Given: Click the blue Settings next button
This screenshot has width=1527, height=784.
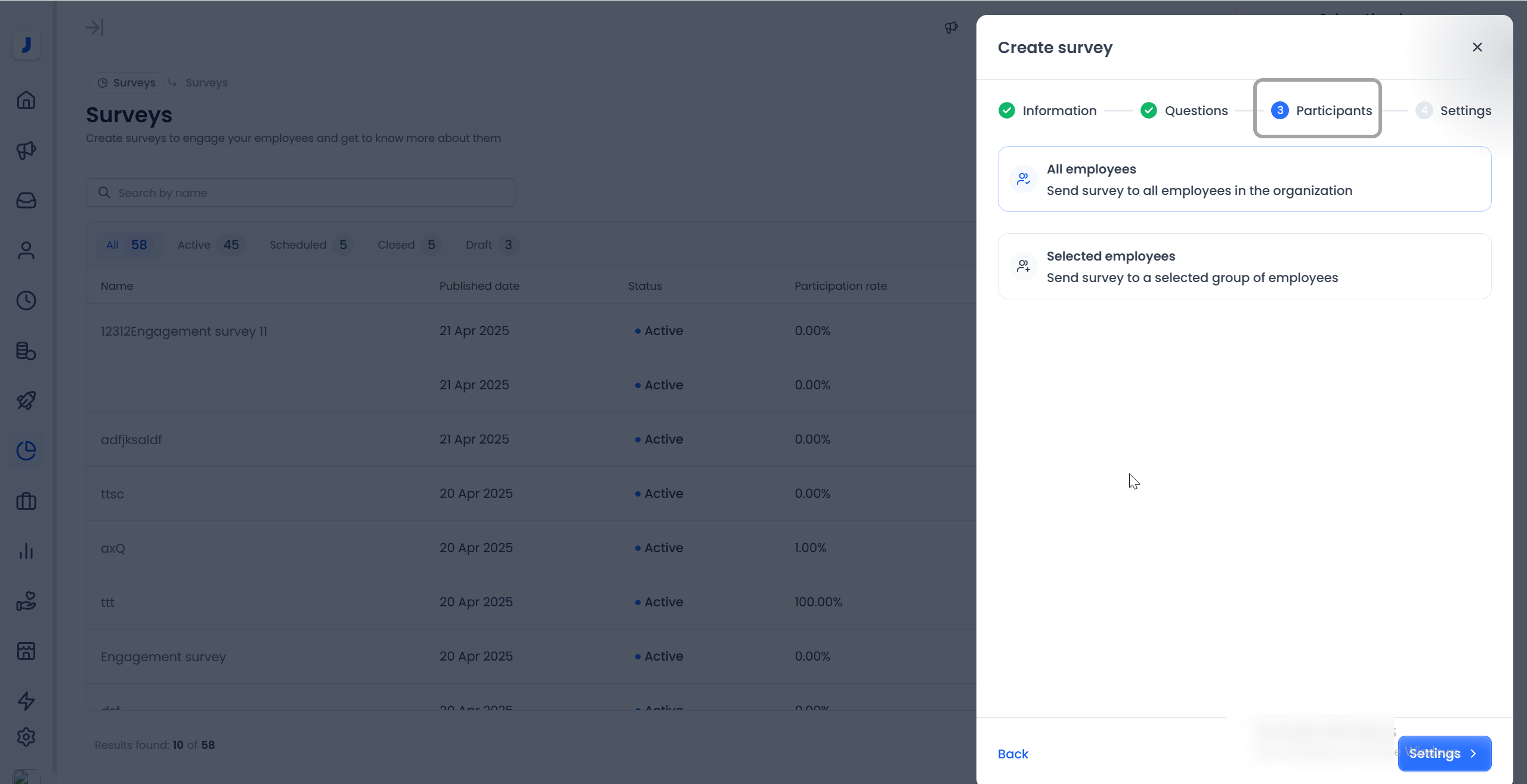Looking at the screenshot, I should click(1444, 754).
